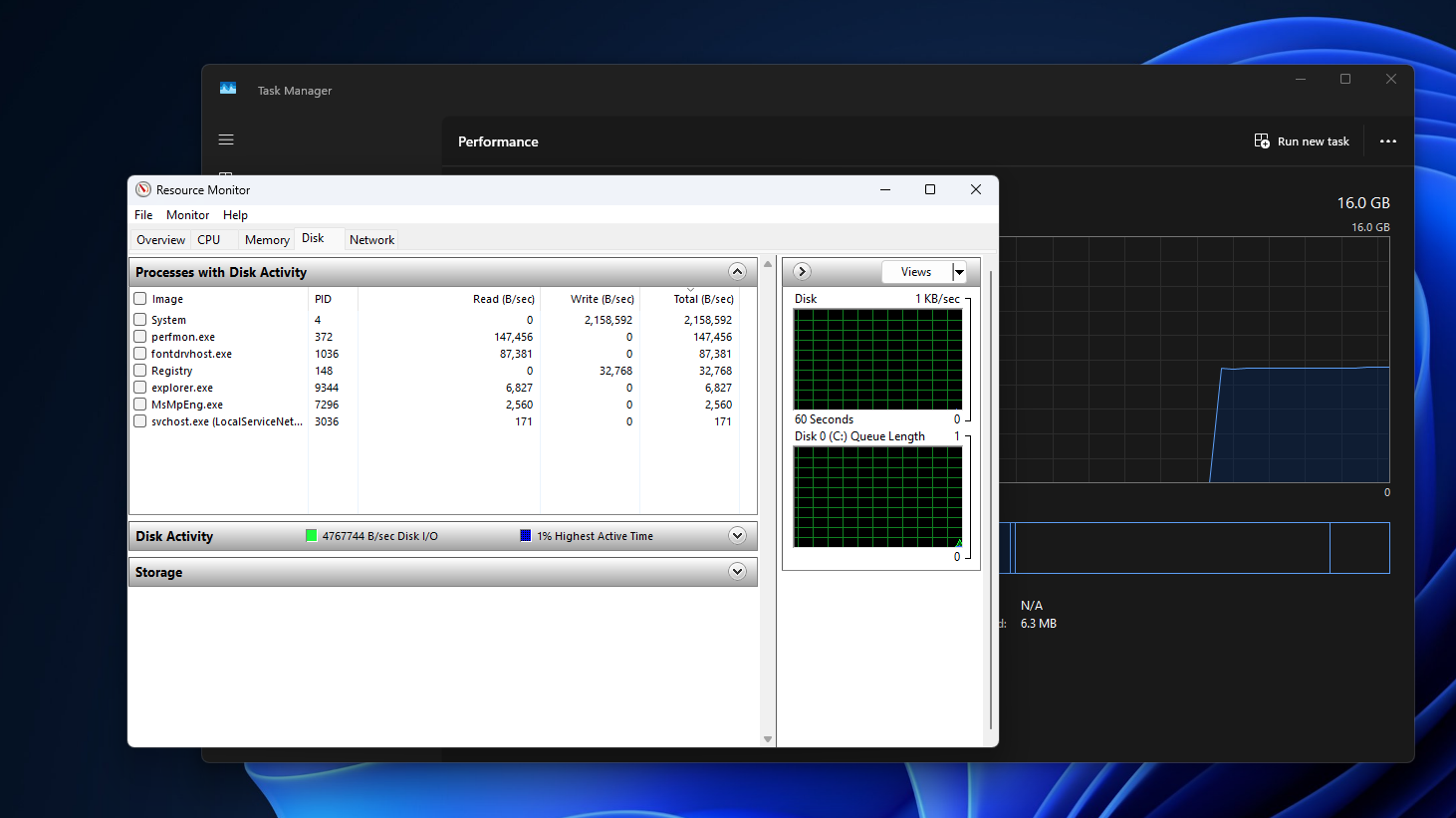Sort by the Write (B/sec) column header

(590, 299)
